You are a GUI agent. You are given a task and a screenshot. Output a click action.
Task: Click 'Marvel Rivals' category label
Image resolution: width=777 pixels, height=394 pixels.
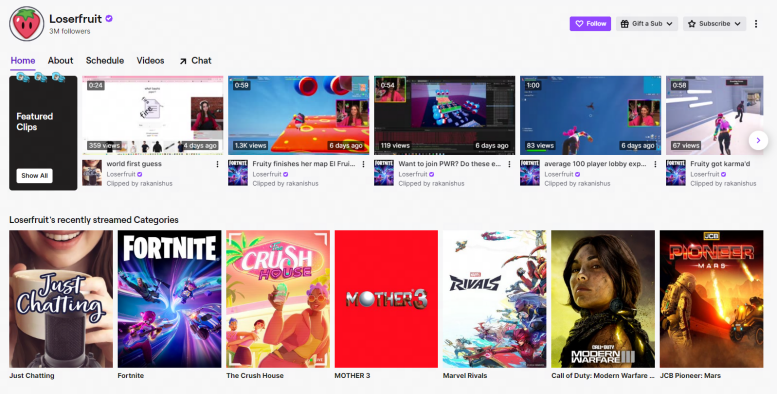point(465,376)
